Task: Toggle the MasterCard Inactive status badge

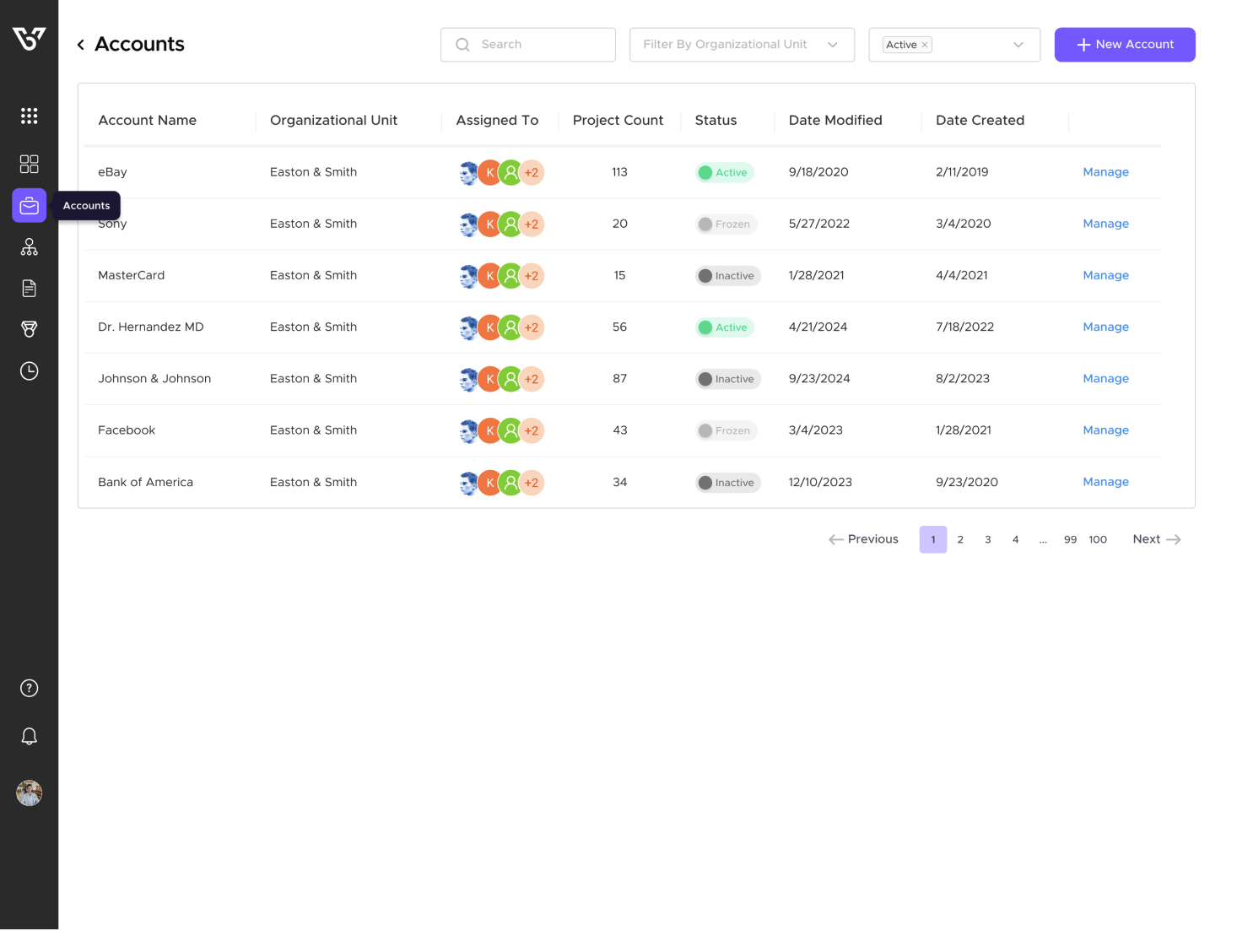Action: click(x=727, y=276)
